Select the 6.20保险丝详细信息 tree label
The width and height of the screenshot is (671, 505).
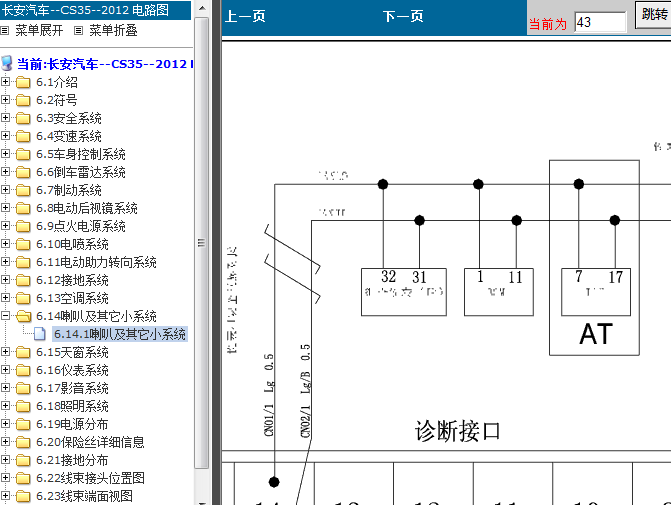(x=90, y=442)
